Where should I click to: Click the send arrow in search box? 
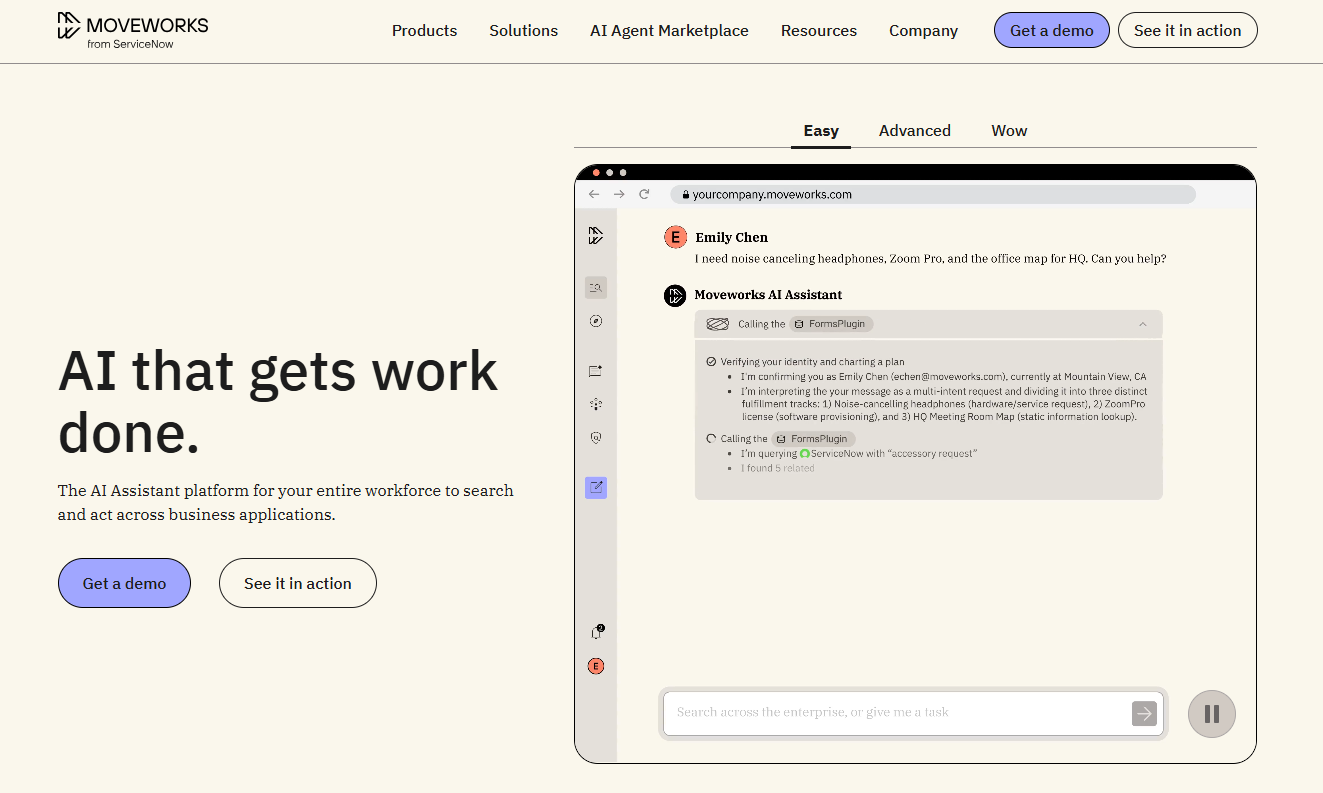[1144, 713]
